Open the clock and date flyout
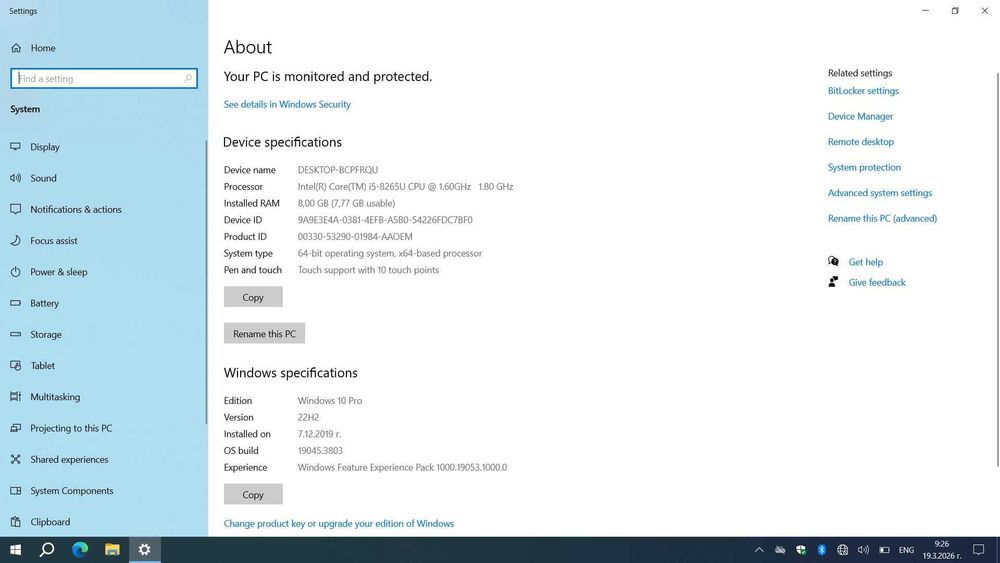Screen dimensions: 1000x563 point(942,550)
